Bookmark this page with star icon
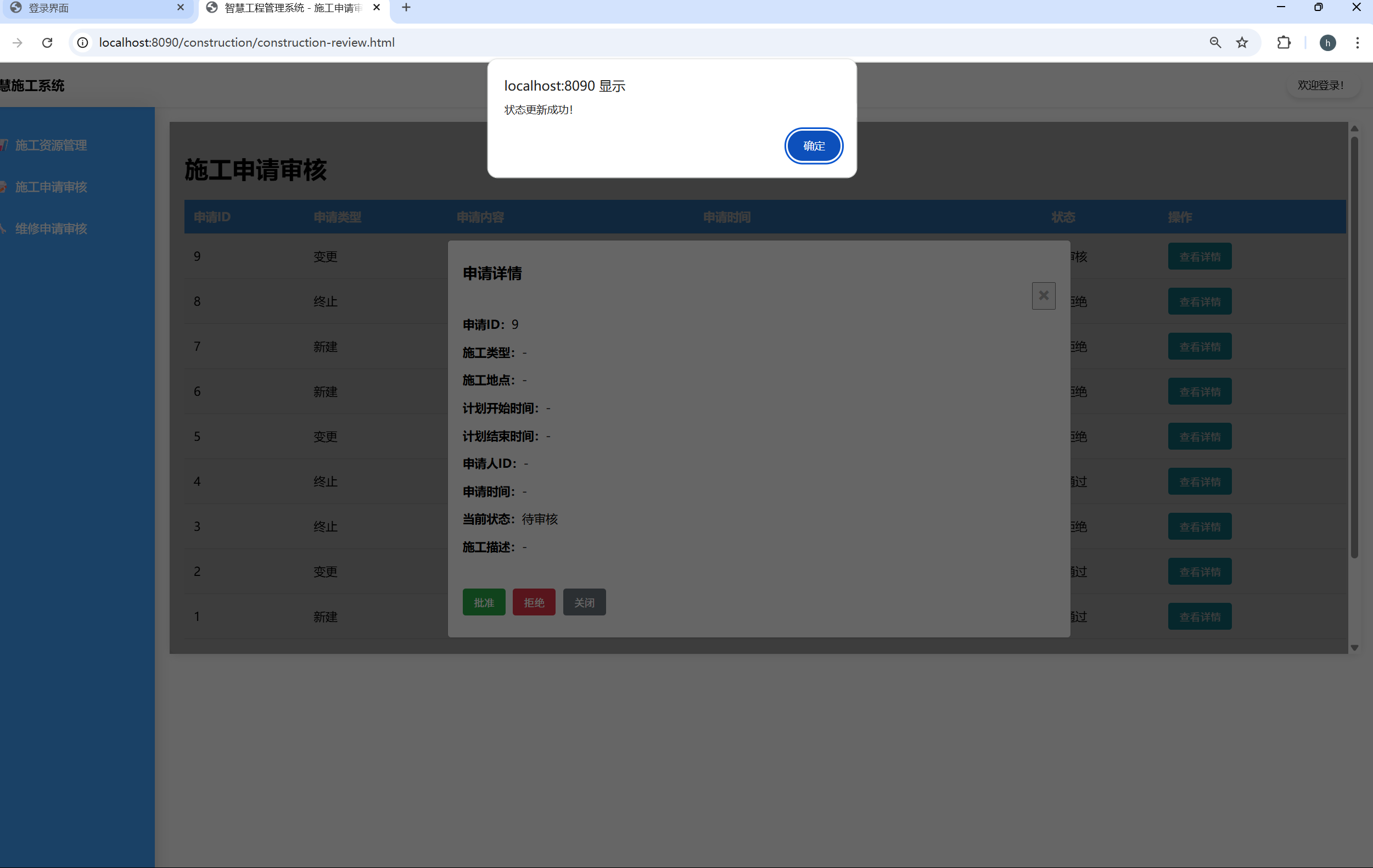The height and width of the screenshot is (868, 1373). pos(1241,43)
